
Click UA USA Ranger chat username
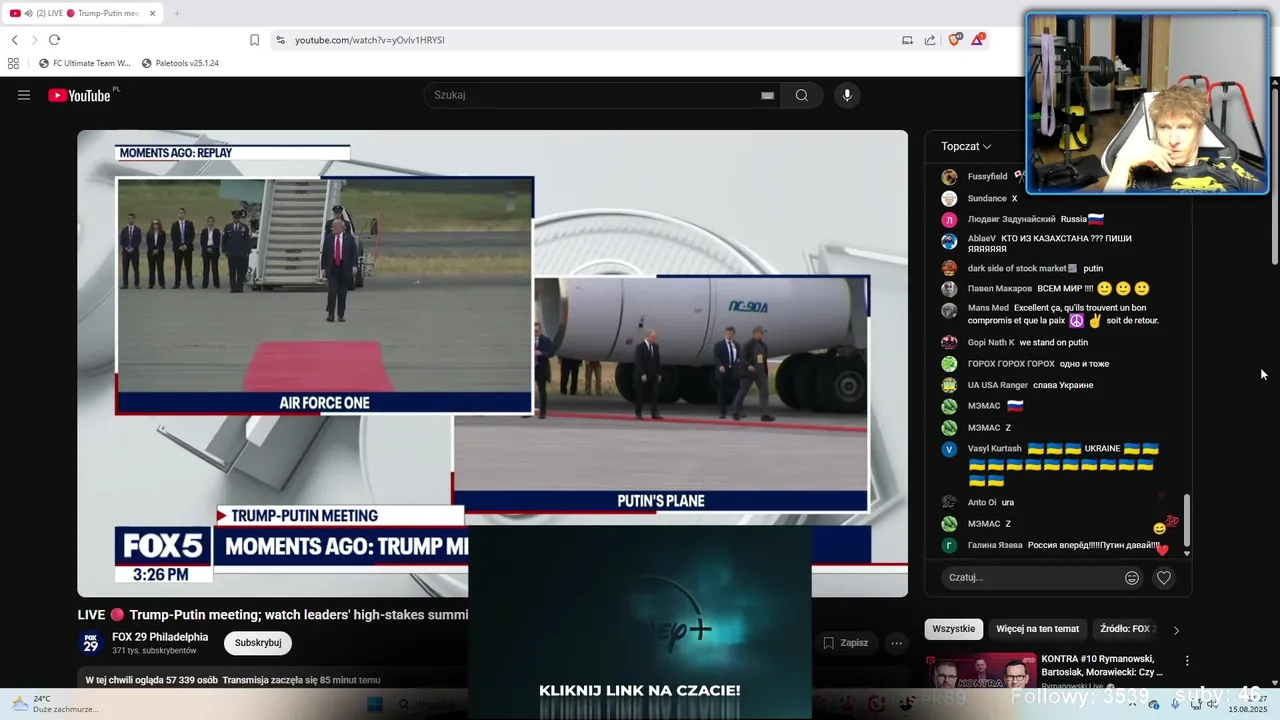click(x=997, y=385)
